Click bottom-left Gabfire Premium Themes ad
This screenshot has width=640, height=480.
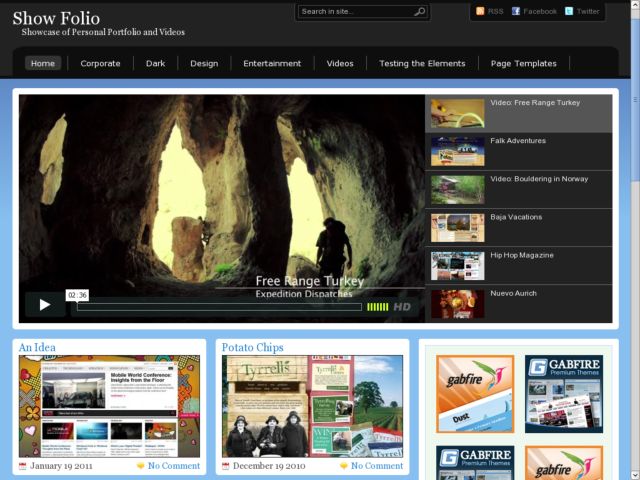pyautogui.click(x=475, y=463)
